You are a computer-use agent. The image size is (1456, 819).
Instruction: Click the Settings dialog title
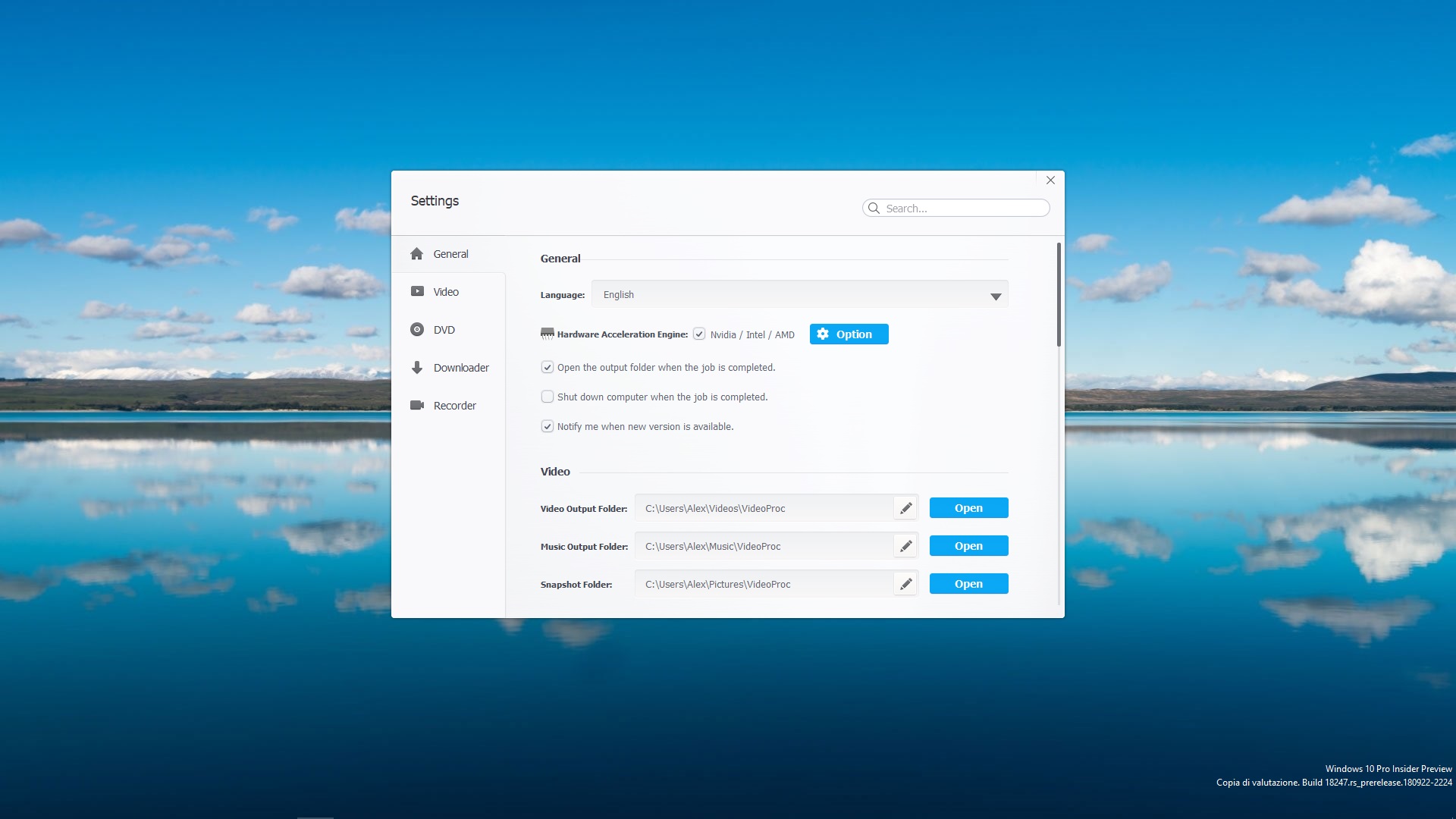pos(435,201)
